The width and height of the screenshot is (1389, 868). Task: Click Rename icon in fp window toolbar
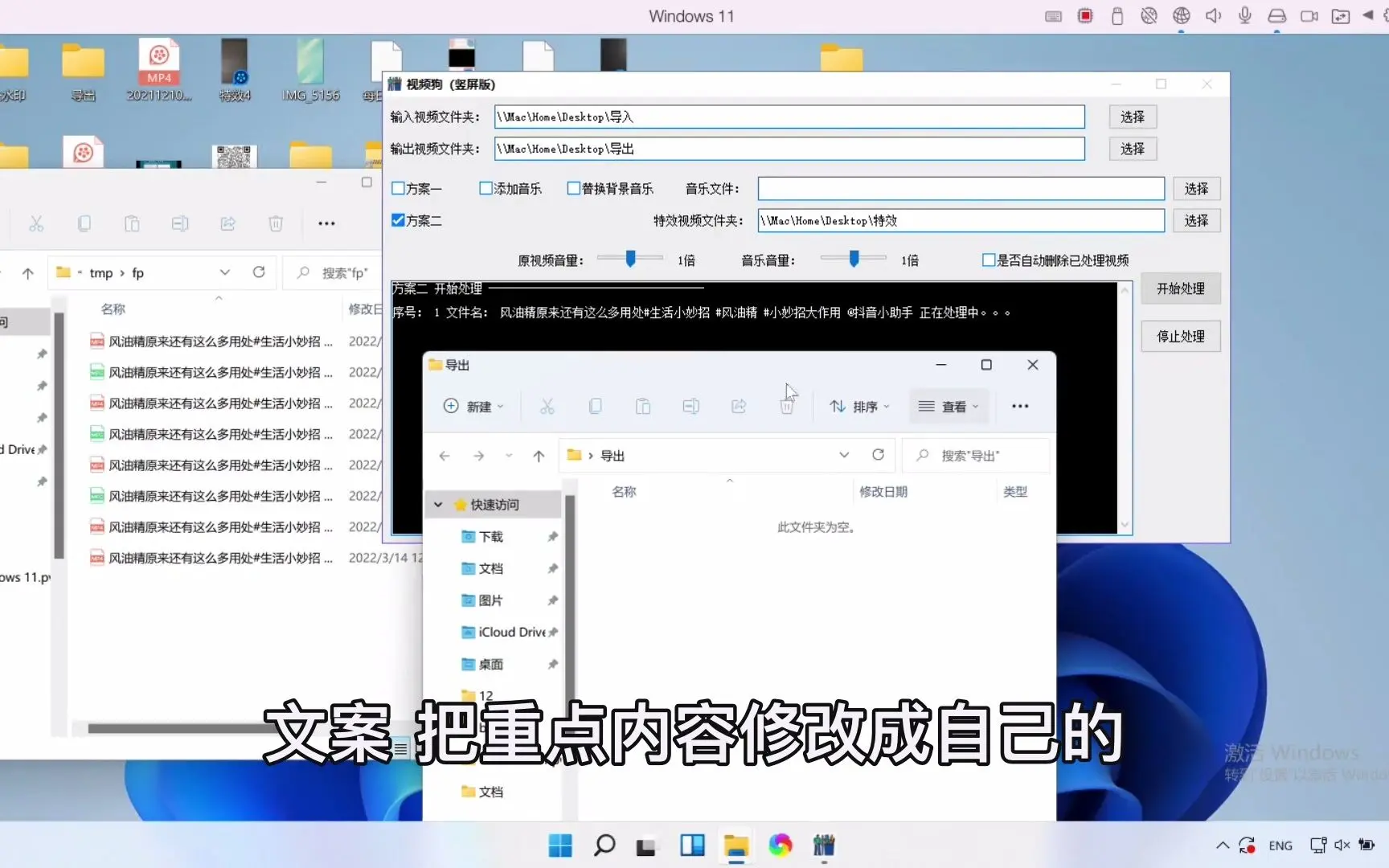(x=180, y=223)
